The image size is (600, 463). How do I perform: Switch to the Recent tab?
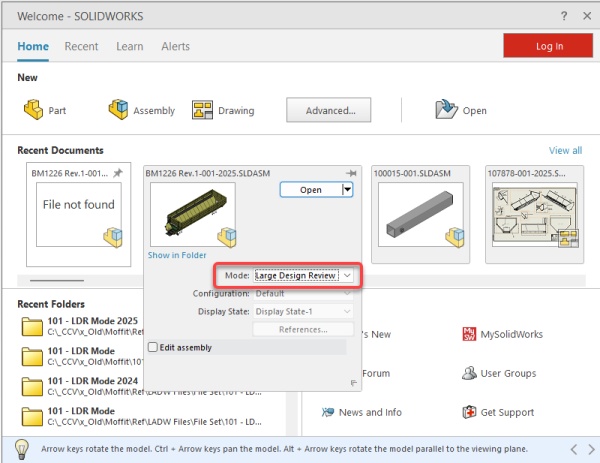point(81,46)
